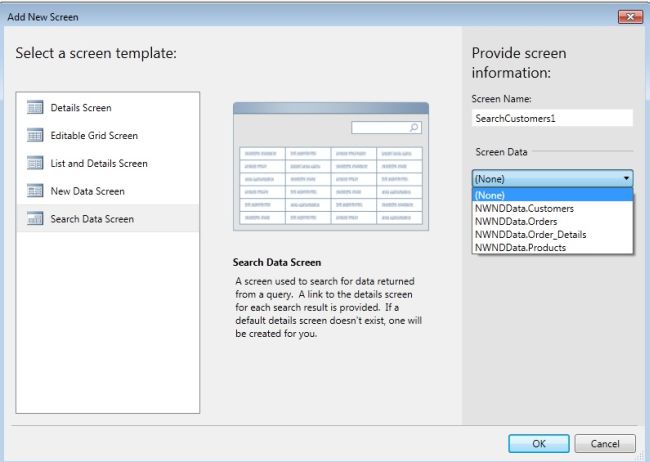The width and height of the screenshot is (650, 462).
Task: Click the Details Screen template icon
Action: pos(35,107)
